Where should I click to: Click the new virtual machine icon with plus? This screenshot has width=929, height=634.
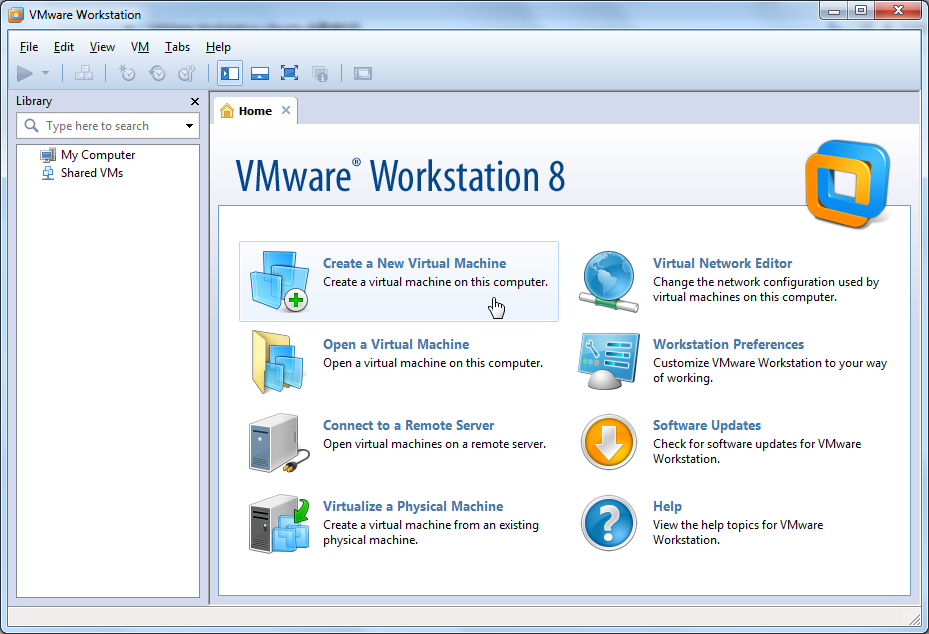tap(279, 281)
